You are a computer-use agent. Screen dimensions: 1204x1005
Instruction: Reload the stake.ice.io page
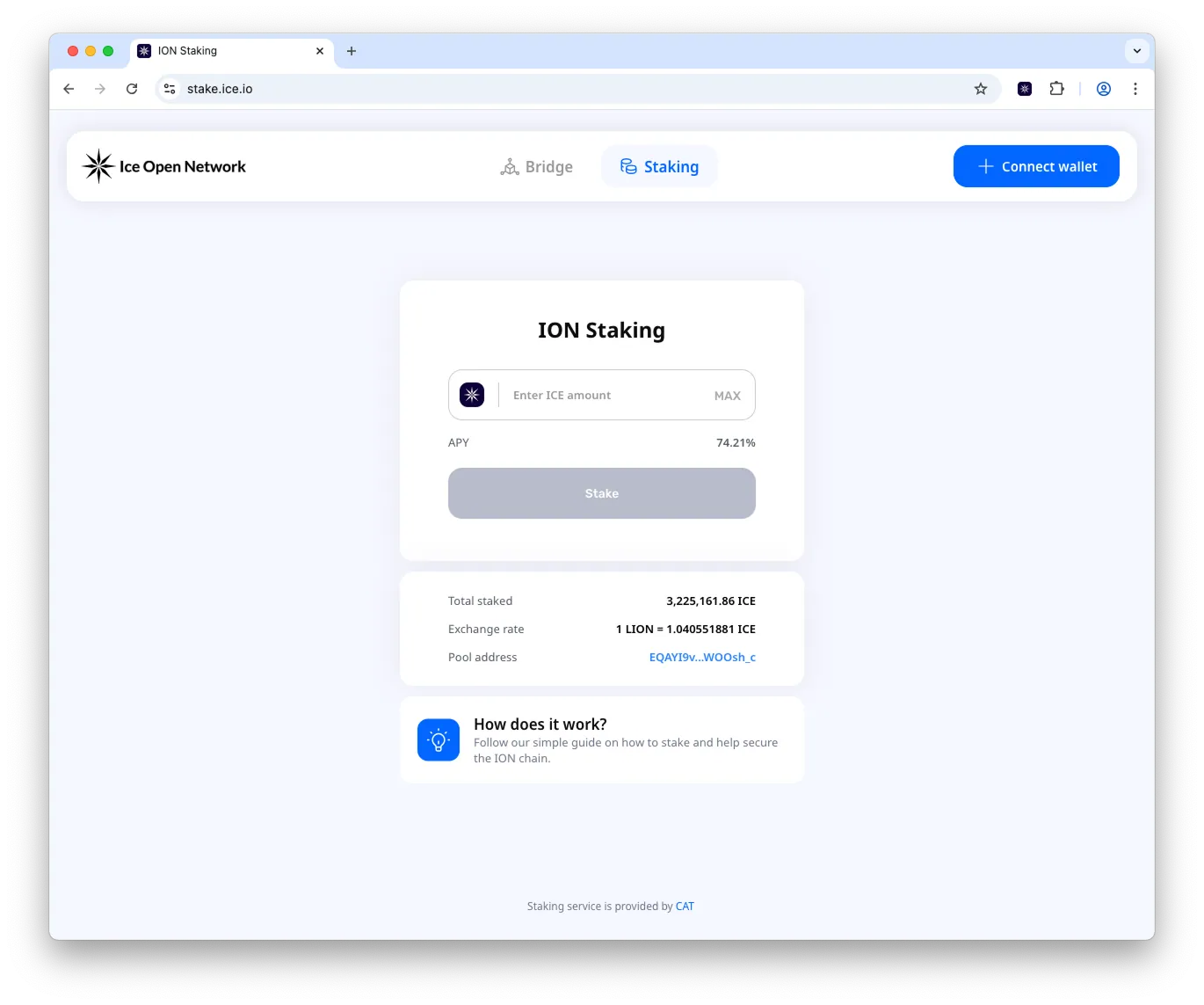tap(132, 89)
